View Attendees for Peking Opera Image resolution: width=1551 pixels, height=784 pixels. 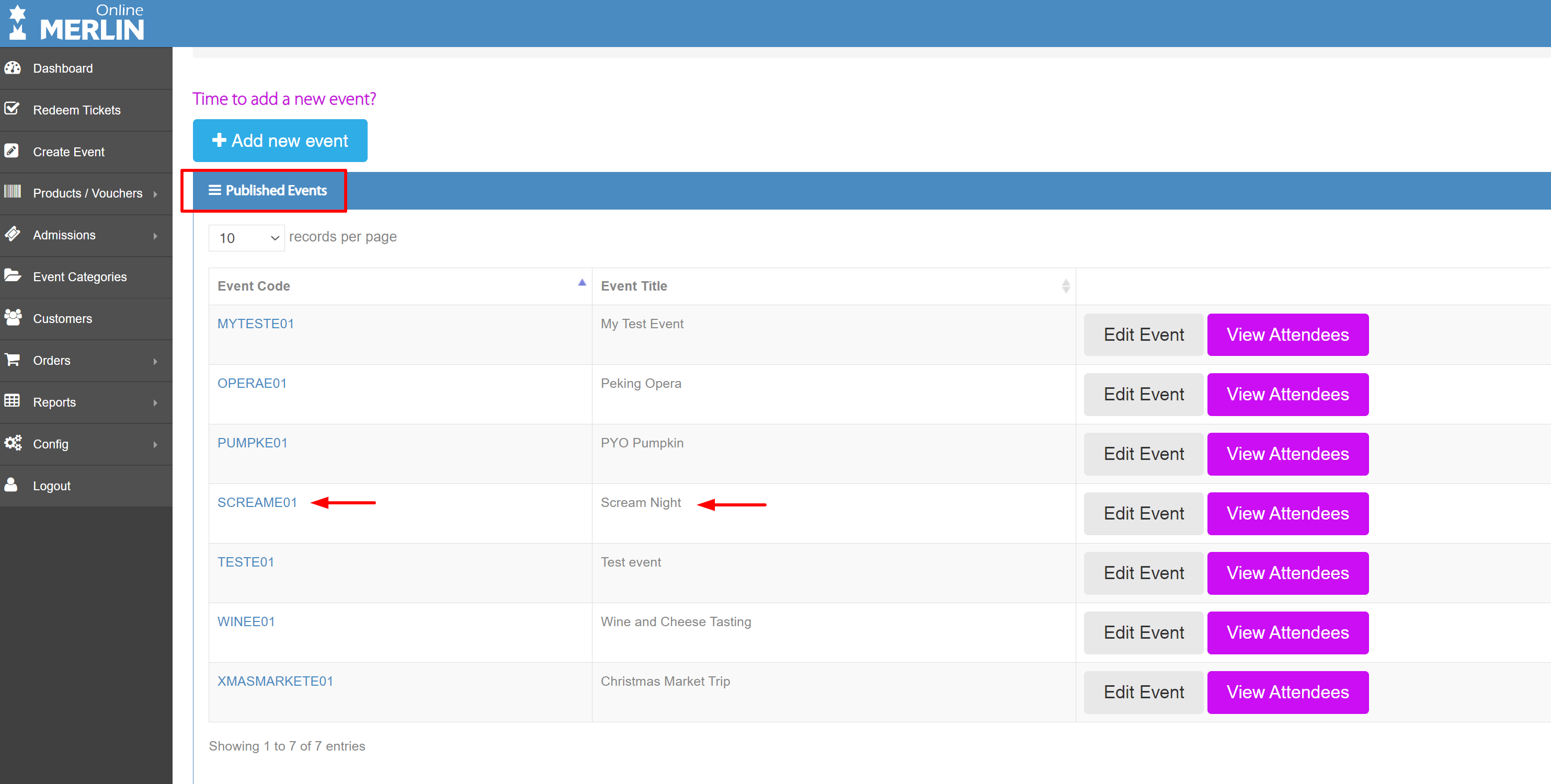coord(1287,395)
